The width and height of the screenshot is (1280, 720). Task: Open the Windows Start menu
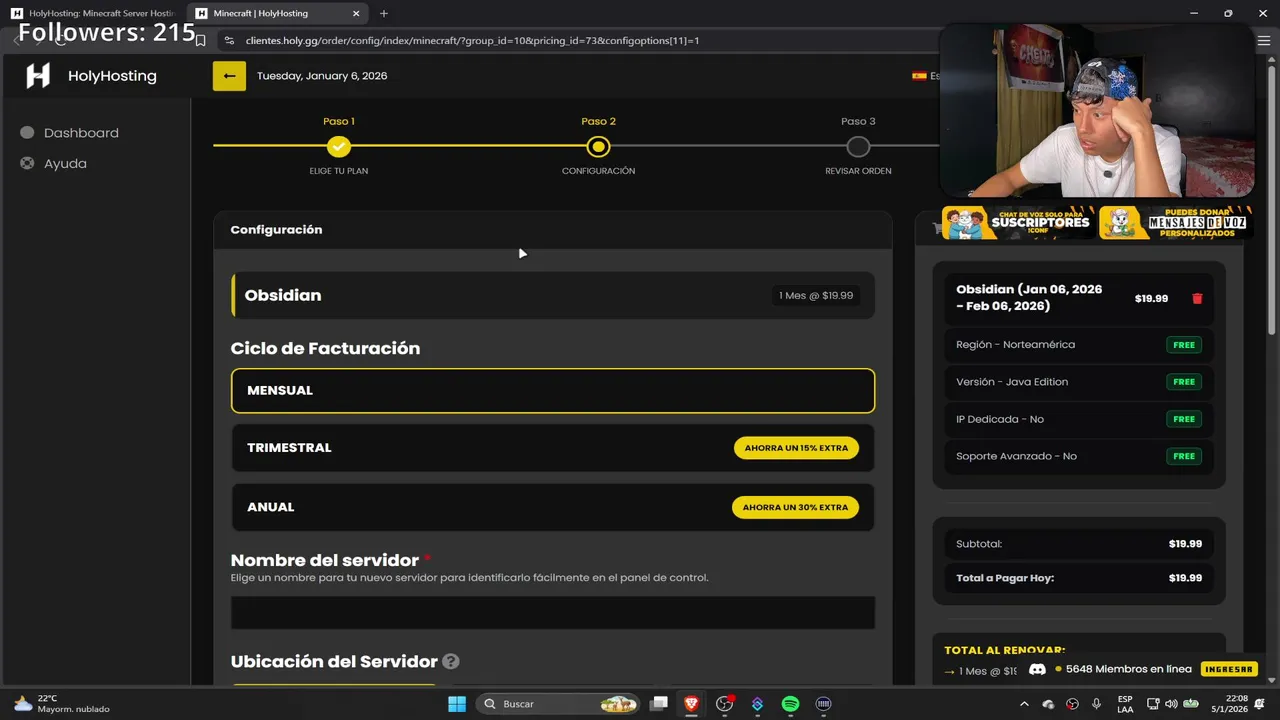coord(456,704)
